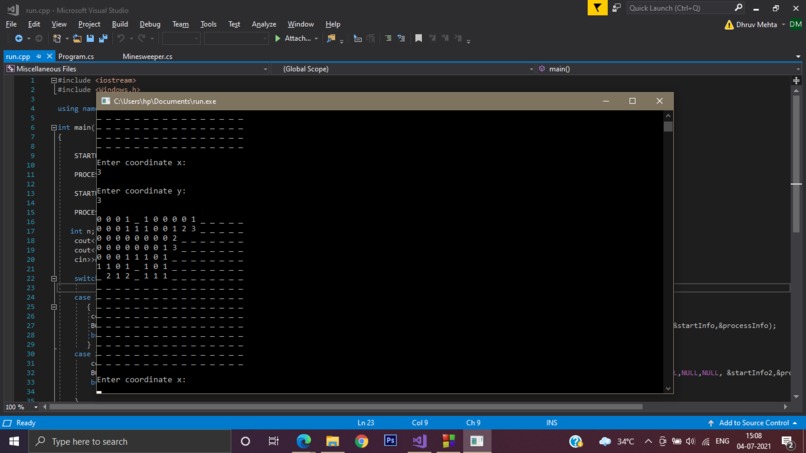Click the account warning triangle icon

[729, 25]
